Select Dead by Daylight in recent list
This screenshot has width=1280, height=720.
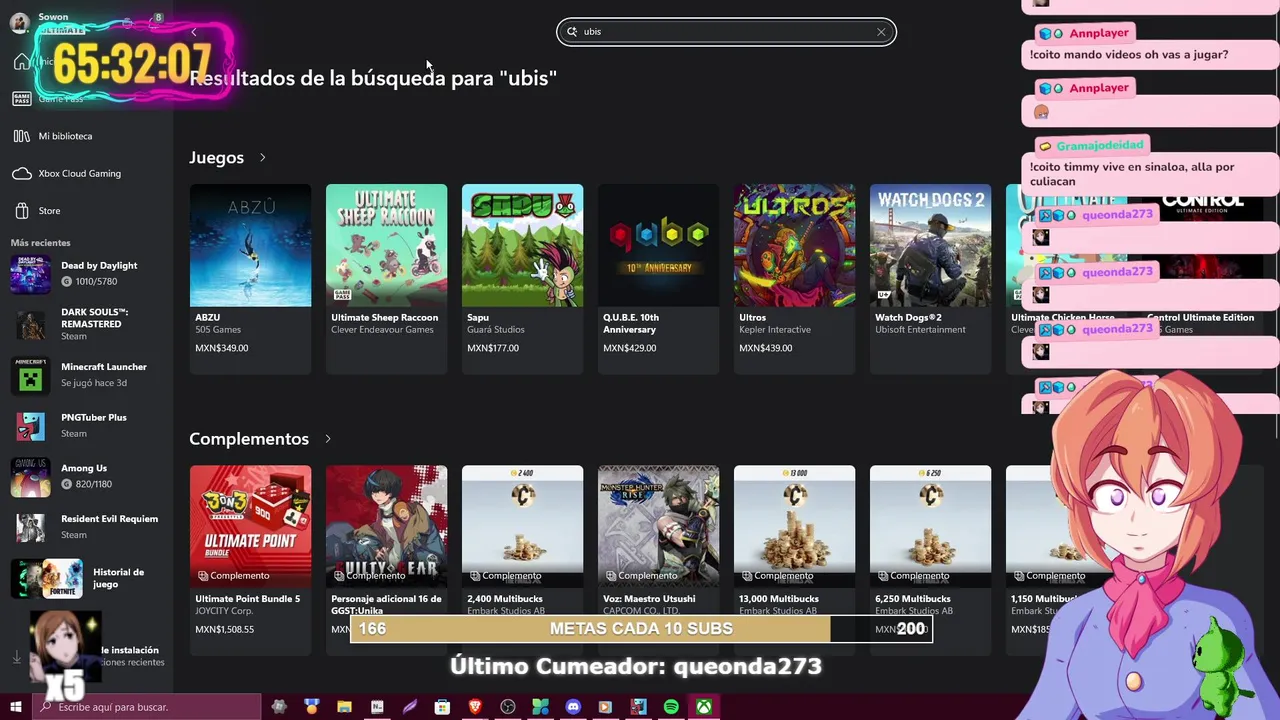tap(87, 273)
